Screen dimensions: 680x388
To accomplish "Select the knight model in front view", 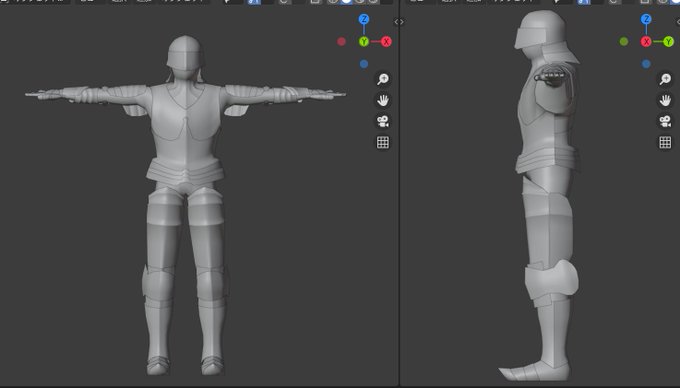I will click(186, 130).
